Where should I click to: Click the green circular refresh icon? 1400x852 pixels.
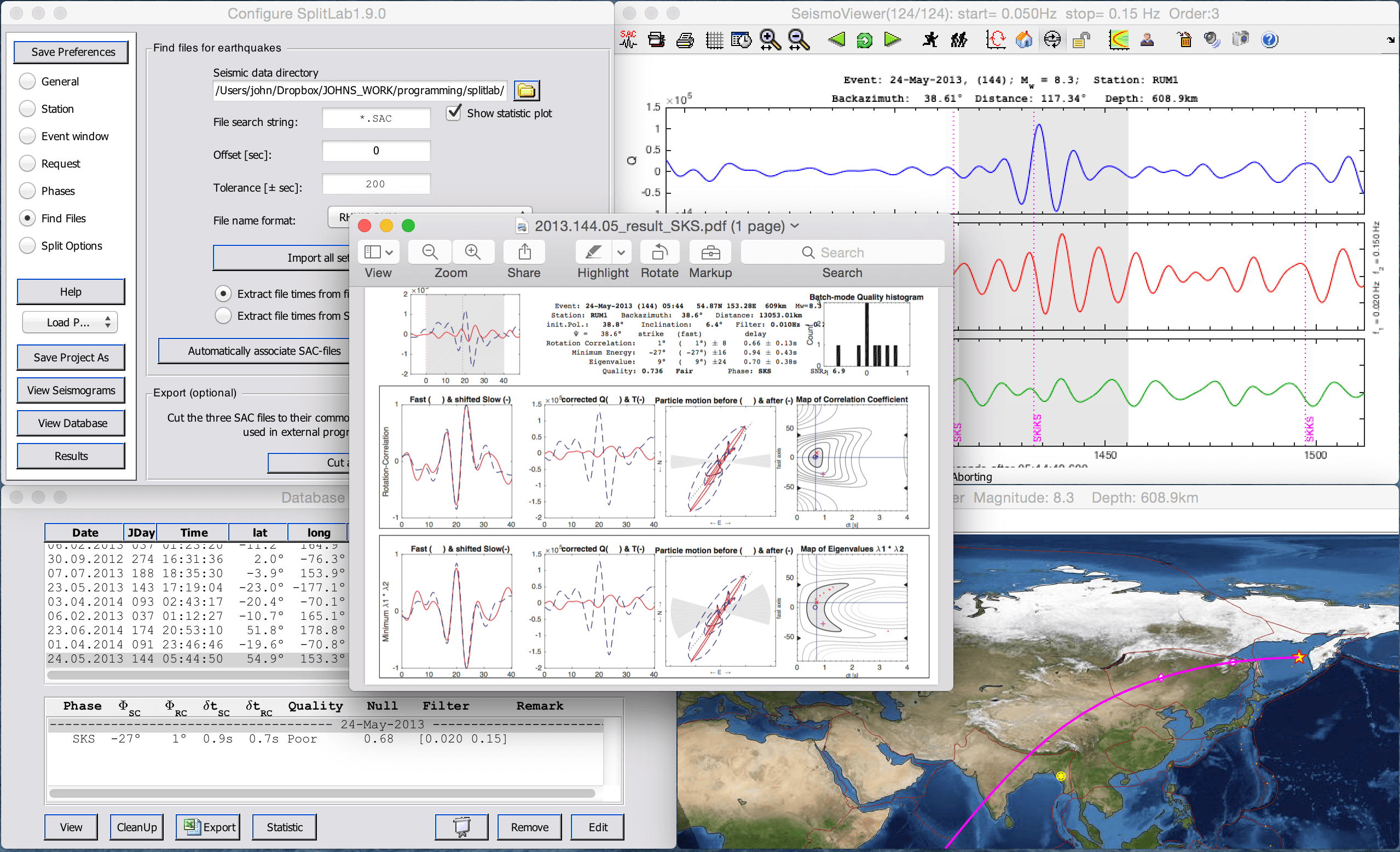coord(864,40)
